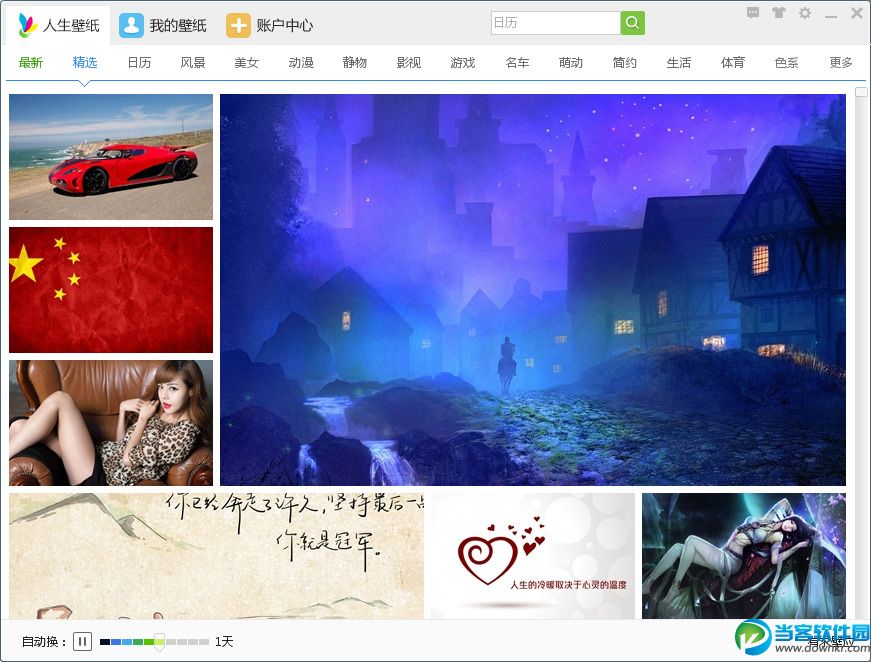Open 账户中心 account center
Screen dimensions: 871x662
[269, 25]
